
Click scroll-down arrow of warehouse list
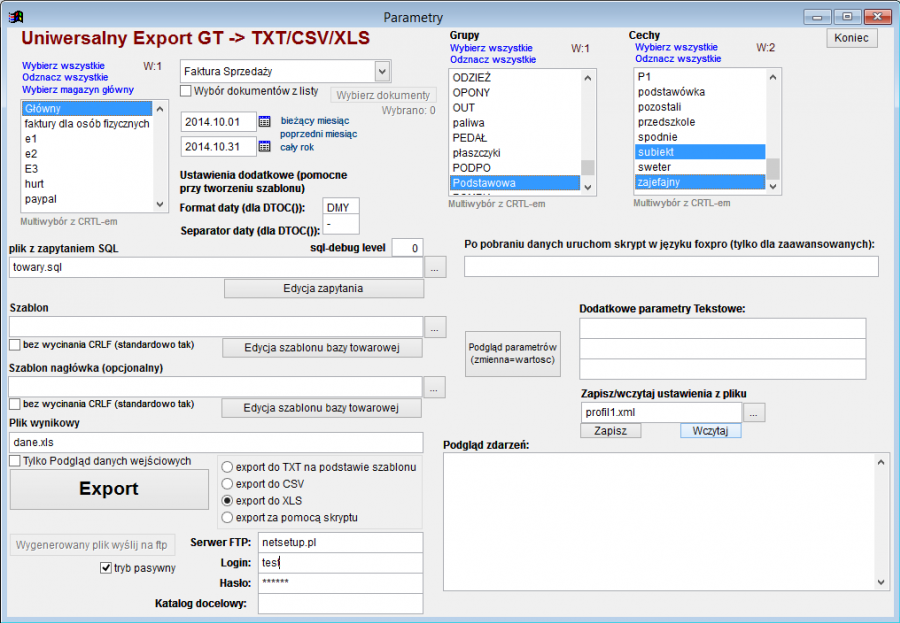160,204
